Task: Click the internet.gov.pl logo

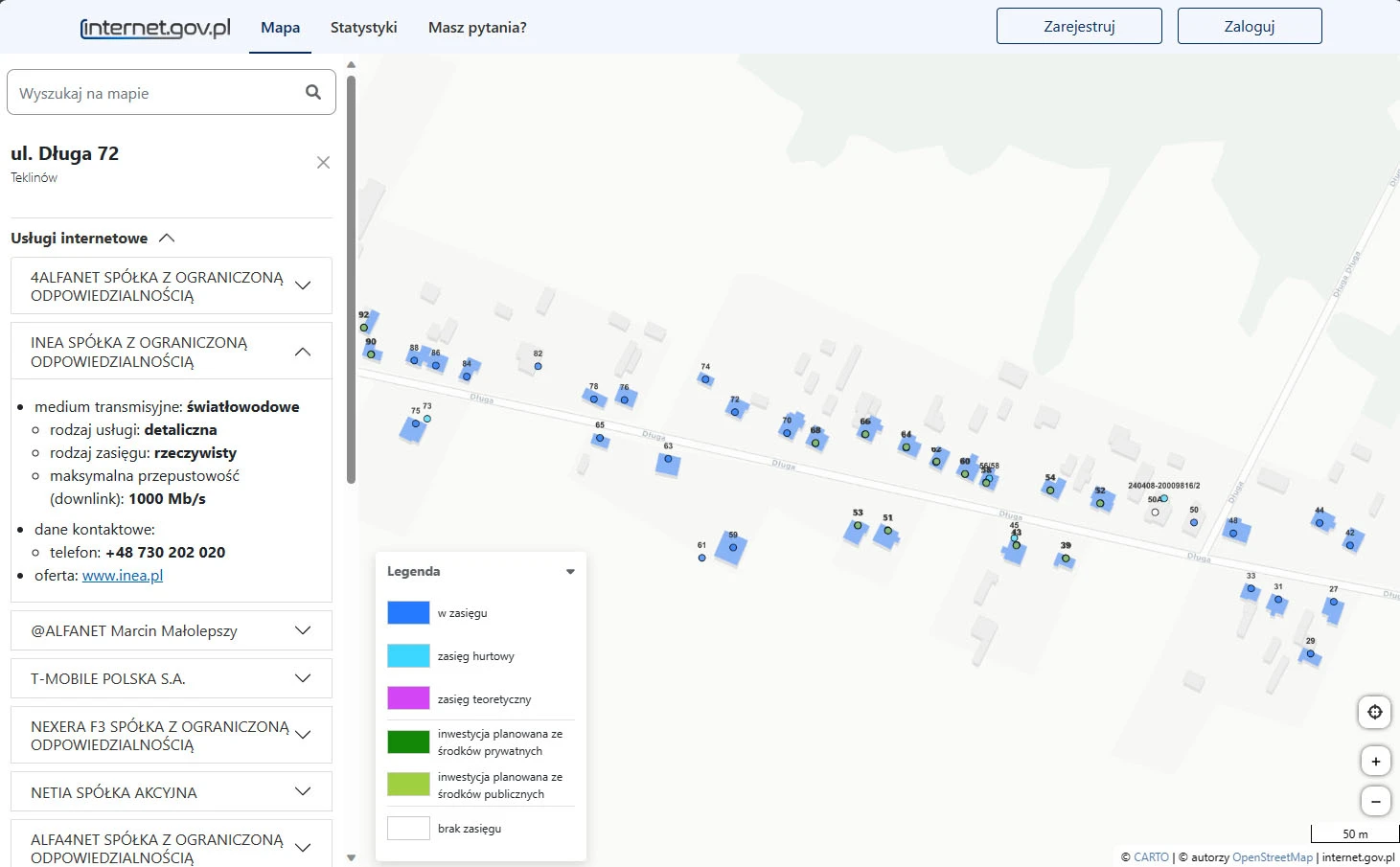Action: [x=155, y=28]
